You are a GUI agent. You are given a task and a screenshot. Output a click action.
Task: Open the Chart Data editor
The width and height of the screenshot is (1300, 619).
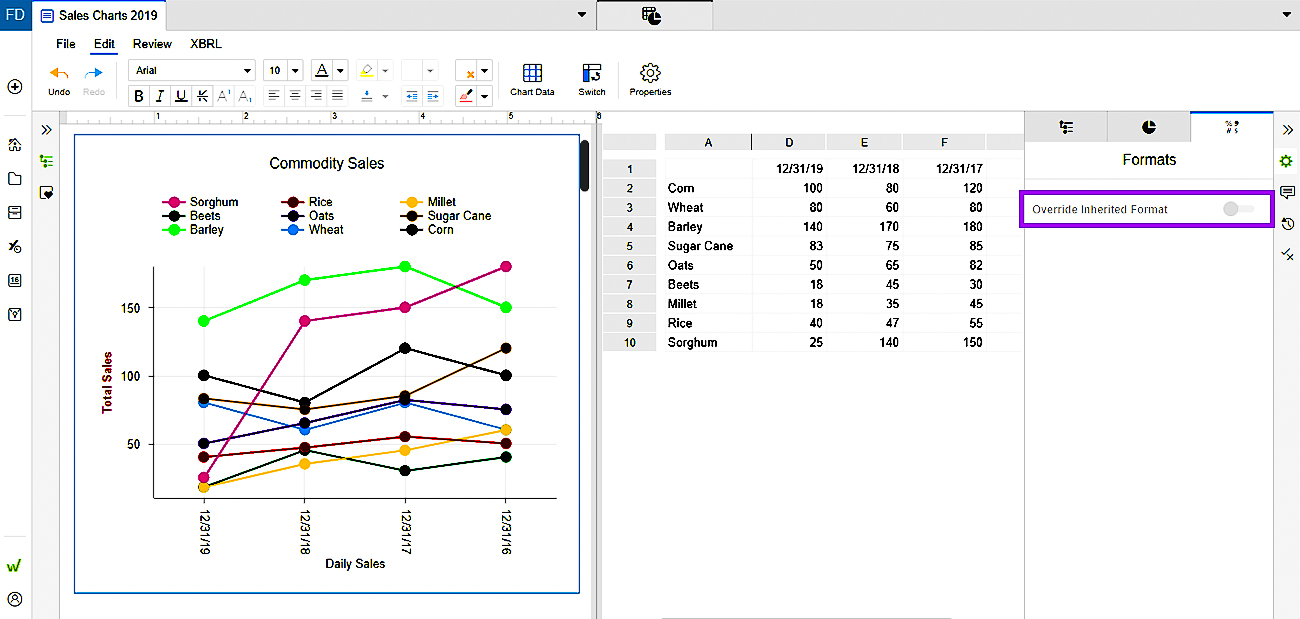(532, 78)
